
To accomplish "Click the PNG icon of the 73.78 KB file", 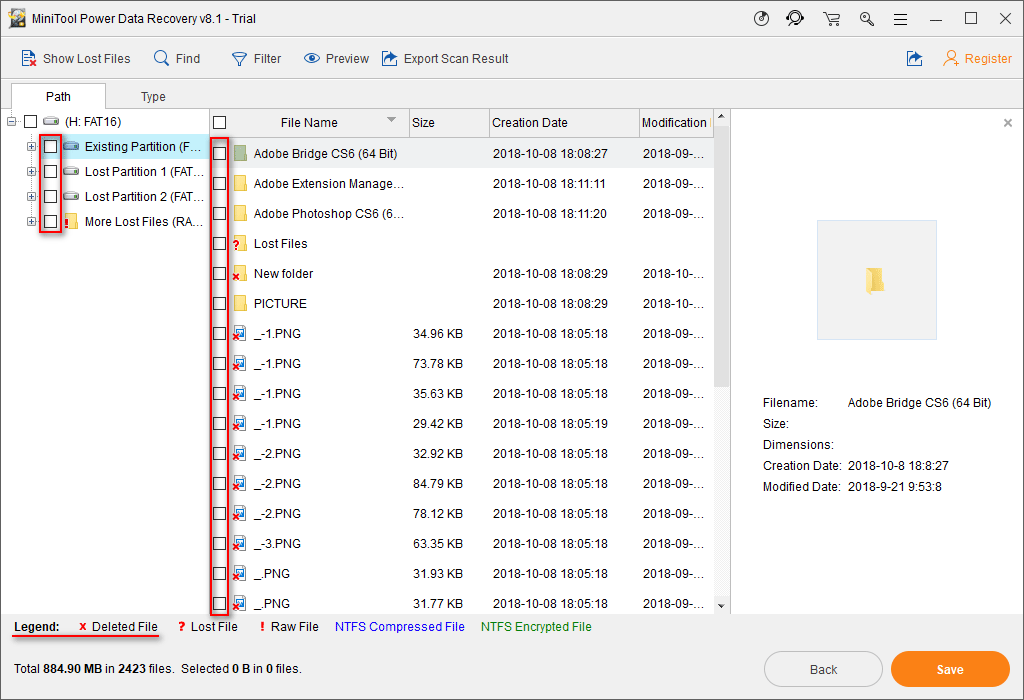I will (x=240, y=364).
